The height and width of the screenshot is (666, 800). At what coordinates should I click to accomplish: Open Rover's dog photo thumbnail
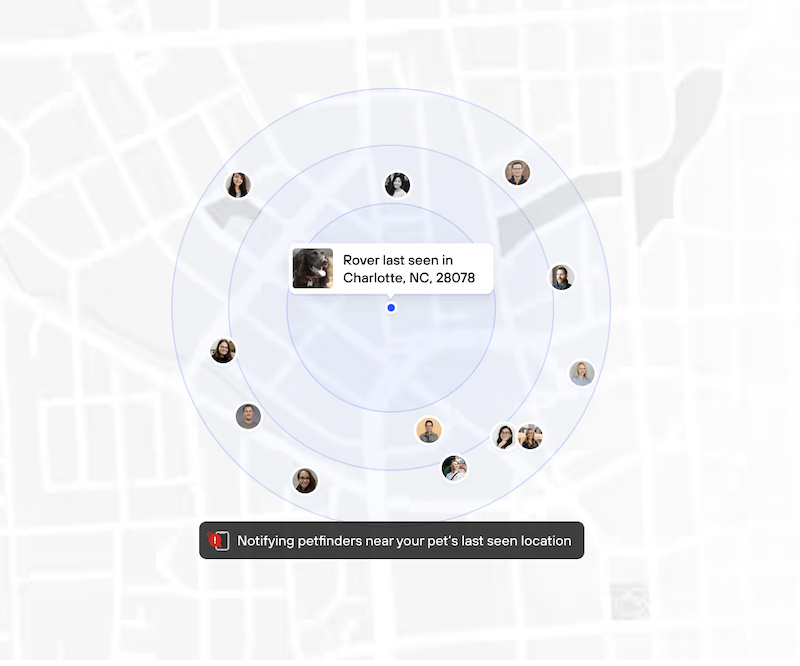[313, 269]
